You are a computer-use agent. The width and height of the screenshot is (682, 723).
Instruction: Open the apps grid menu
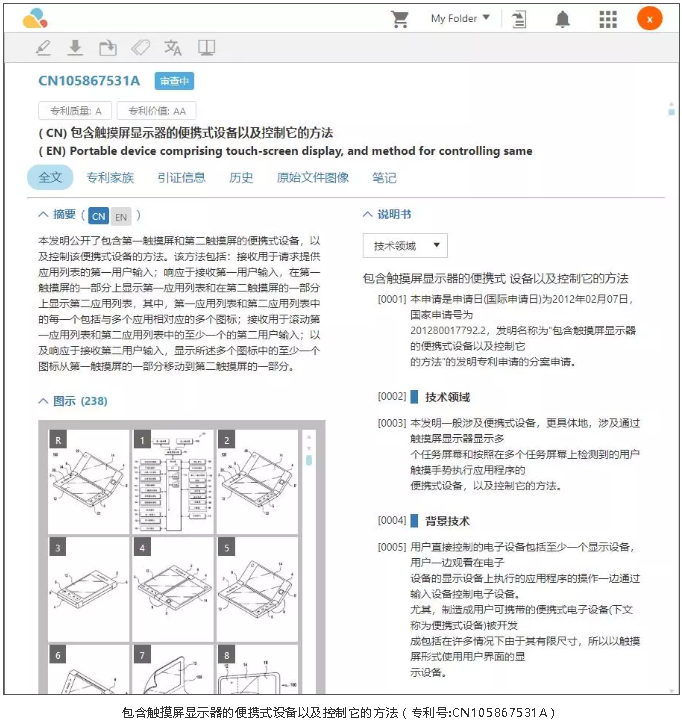click(607, 19)
